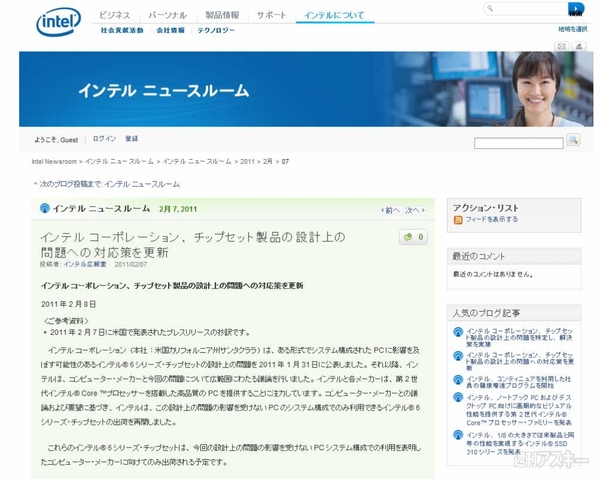
Task: Click the top search submit button
Action: click(576, 9)
